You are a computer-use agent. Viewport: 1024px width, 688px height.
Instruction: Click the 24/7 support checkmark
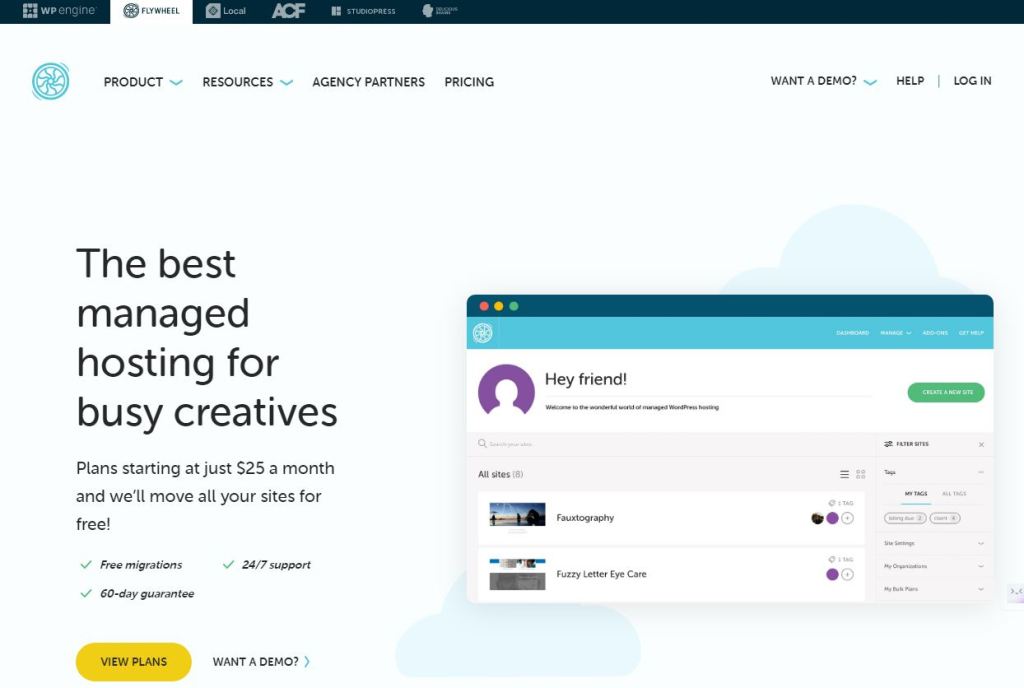pyautogui.click(x=228, y=565)
